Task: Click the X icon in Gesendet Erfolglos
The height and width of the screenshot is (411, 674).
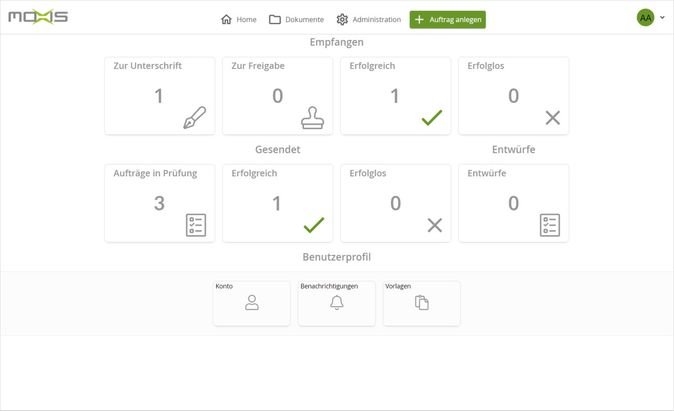Action: click(434, 225)
